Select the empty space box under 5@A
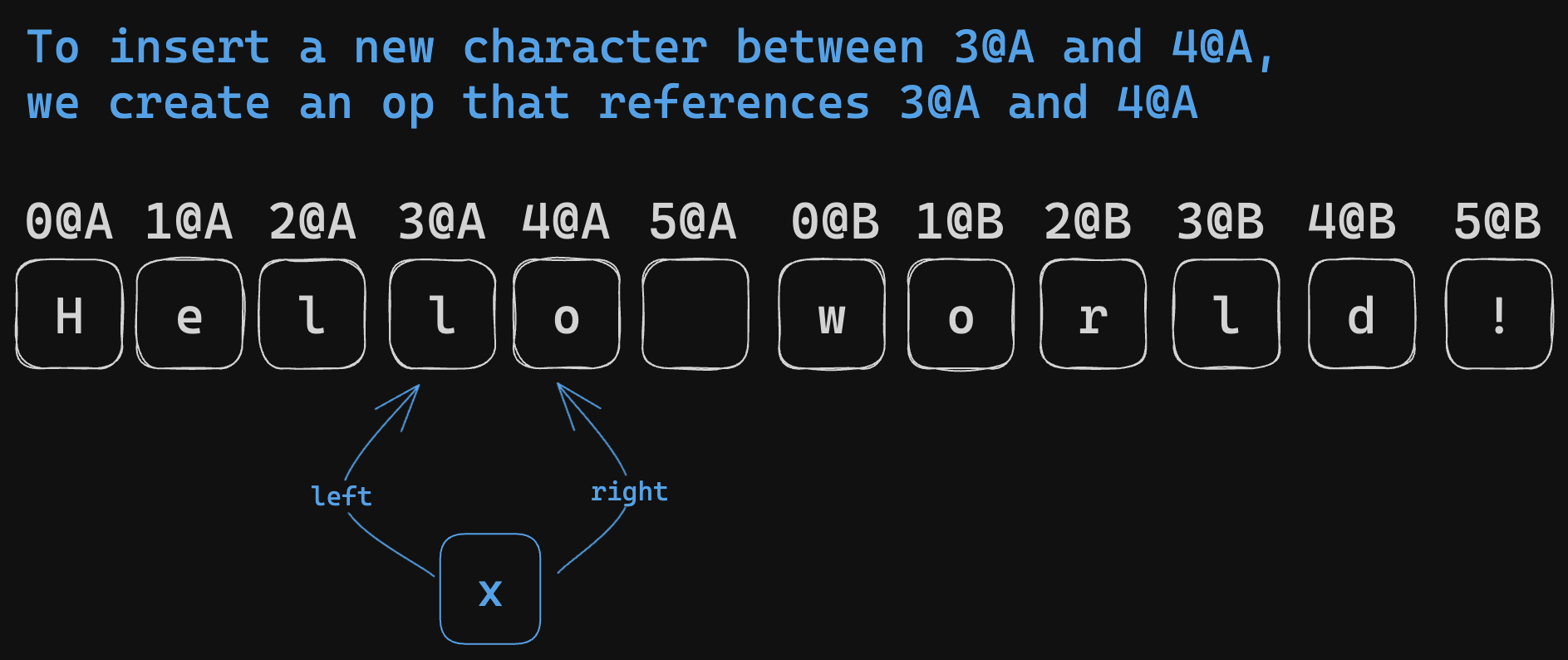Viewport: 1568px width, 660px height. pyautogui.click(x=696, y=314)
